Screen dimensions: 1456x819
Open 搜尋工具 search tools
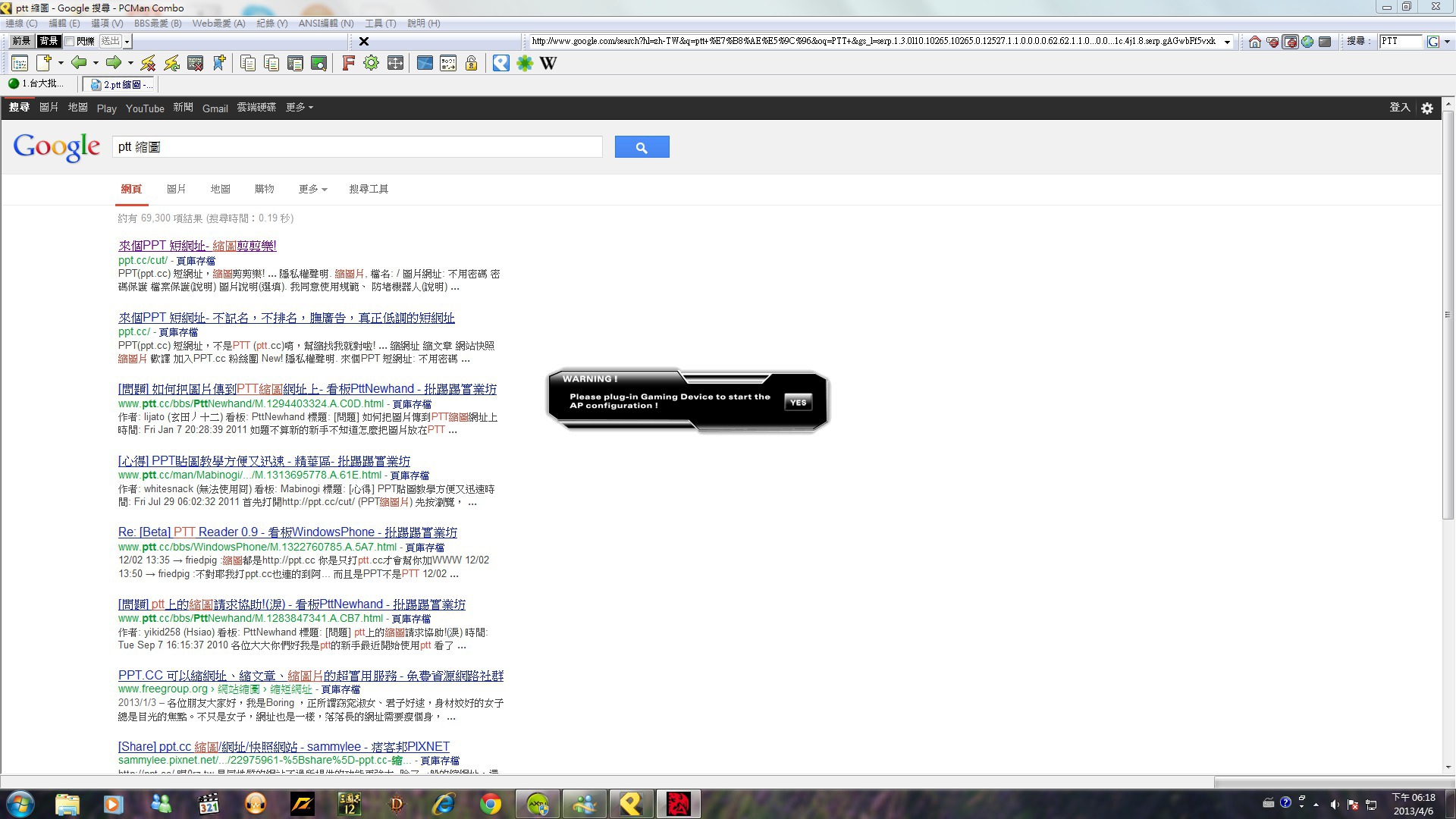pyautogui.click(x=369, y=190)
